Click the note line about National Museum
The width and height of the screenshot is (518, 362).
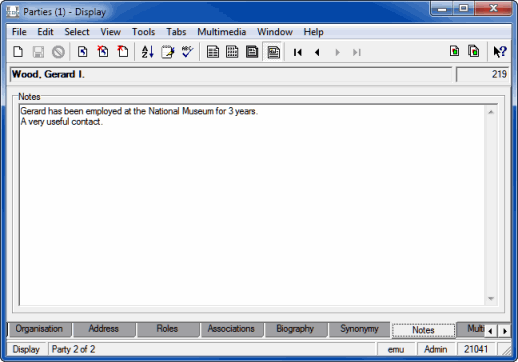139,111
